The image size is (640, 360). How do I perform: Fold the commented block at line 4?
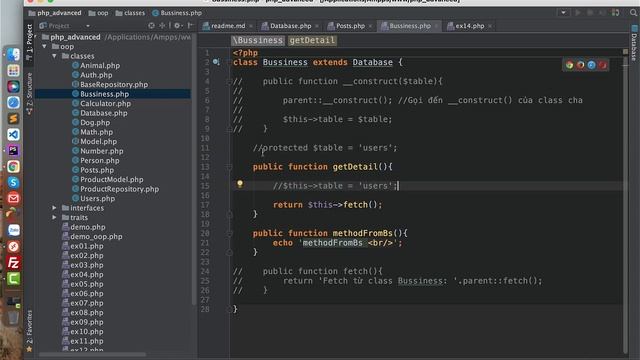click(x=229, y=81)
